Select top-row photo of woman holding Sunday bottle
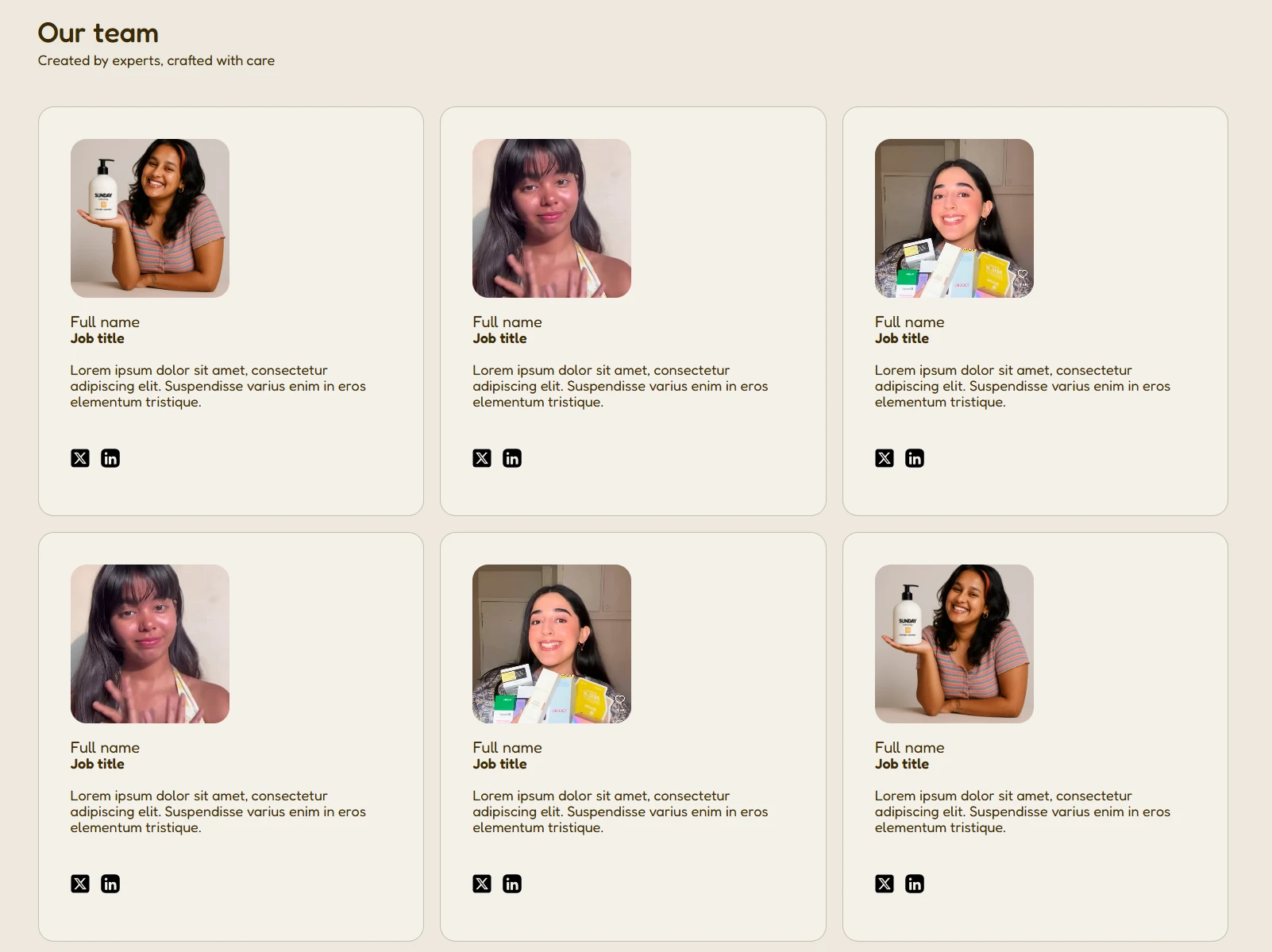This screenshot has width=1272, height=952. (x=150, y=218)
